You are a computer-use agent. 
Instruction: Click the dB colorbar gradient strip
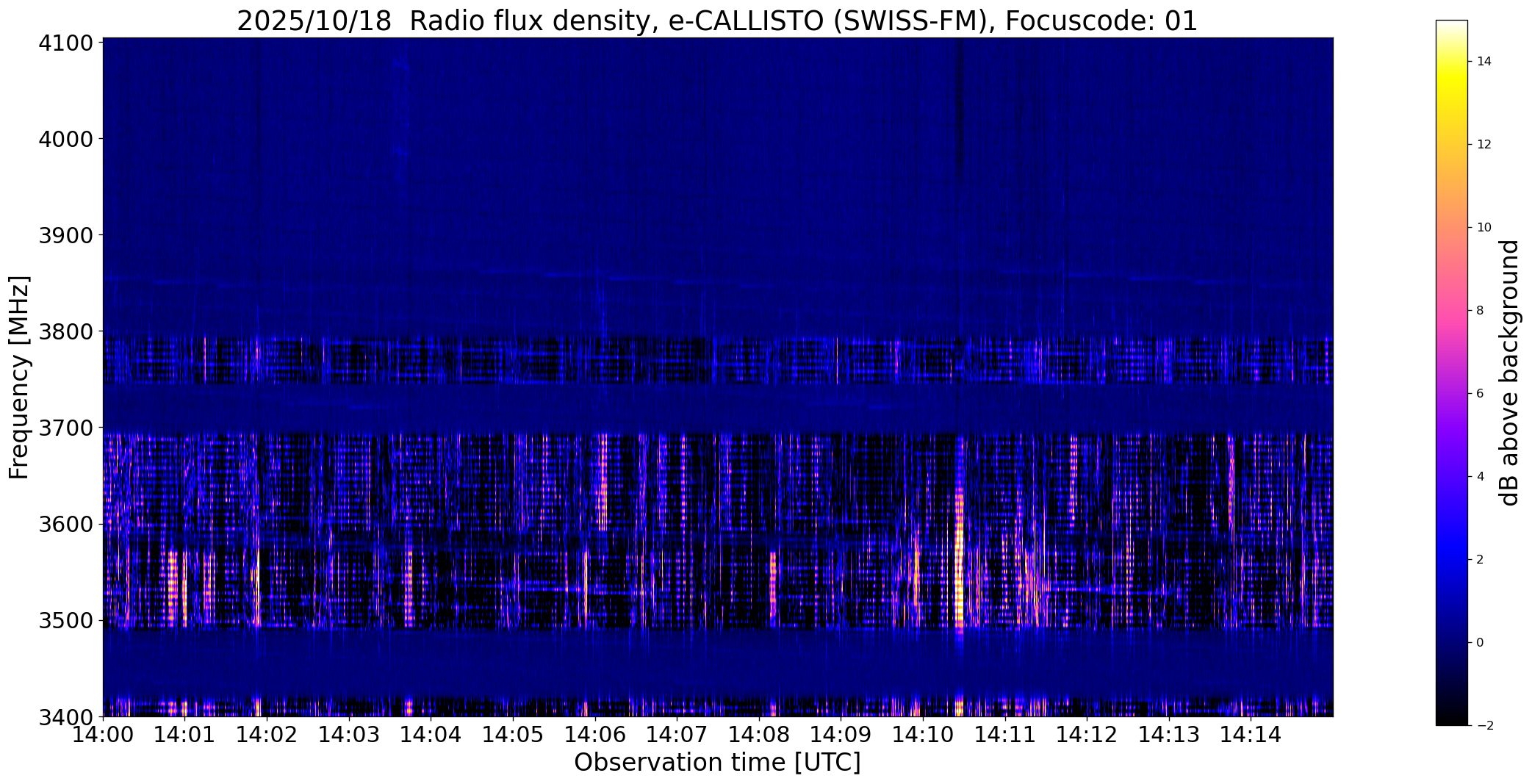pyautogui.click(x=1451, y=373)
